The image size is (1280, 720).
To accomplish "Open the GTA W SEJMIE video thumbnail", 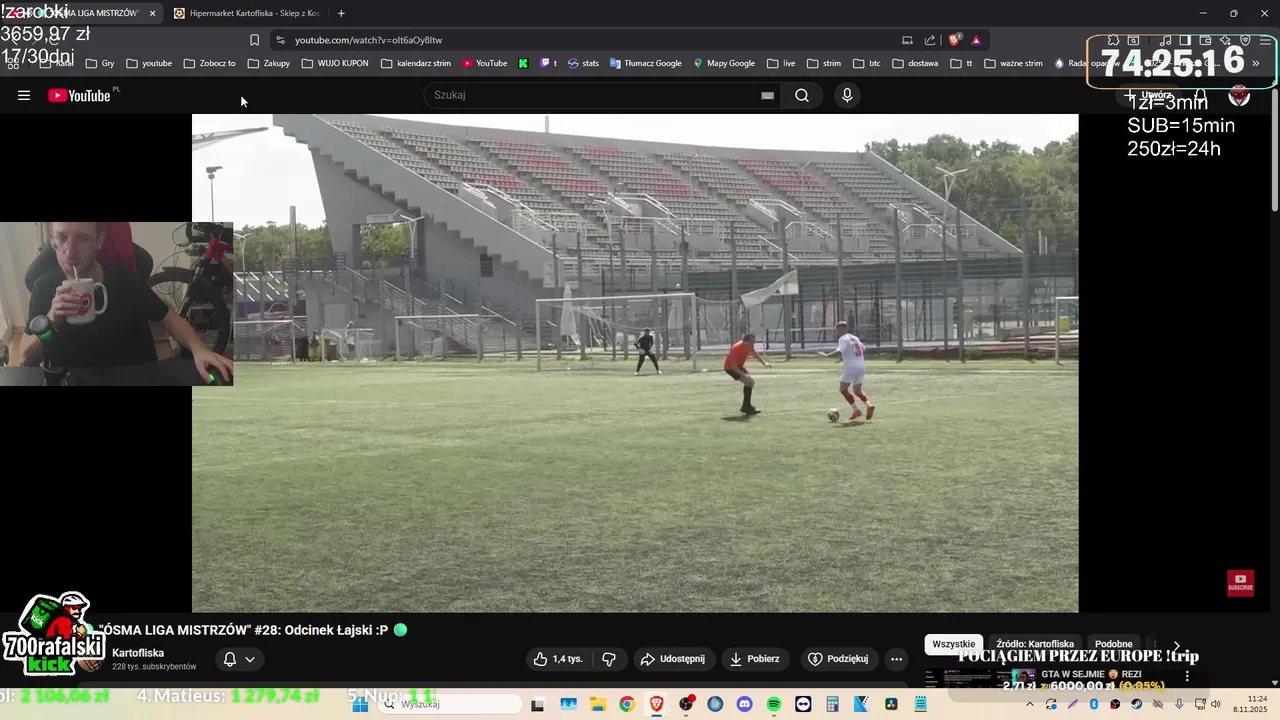I will click(980, 678).
